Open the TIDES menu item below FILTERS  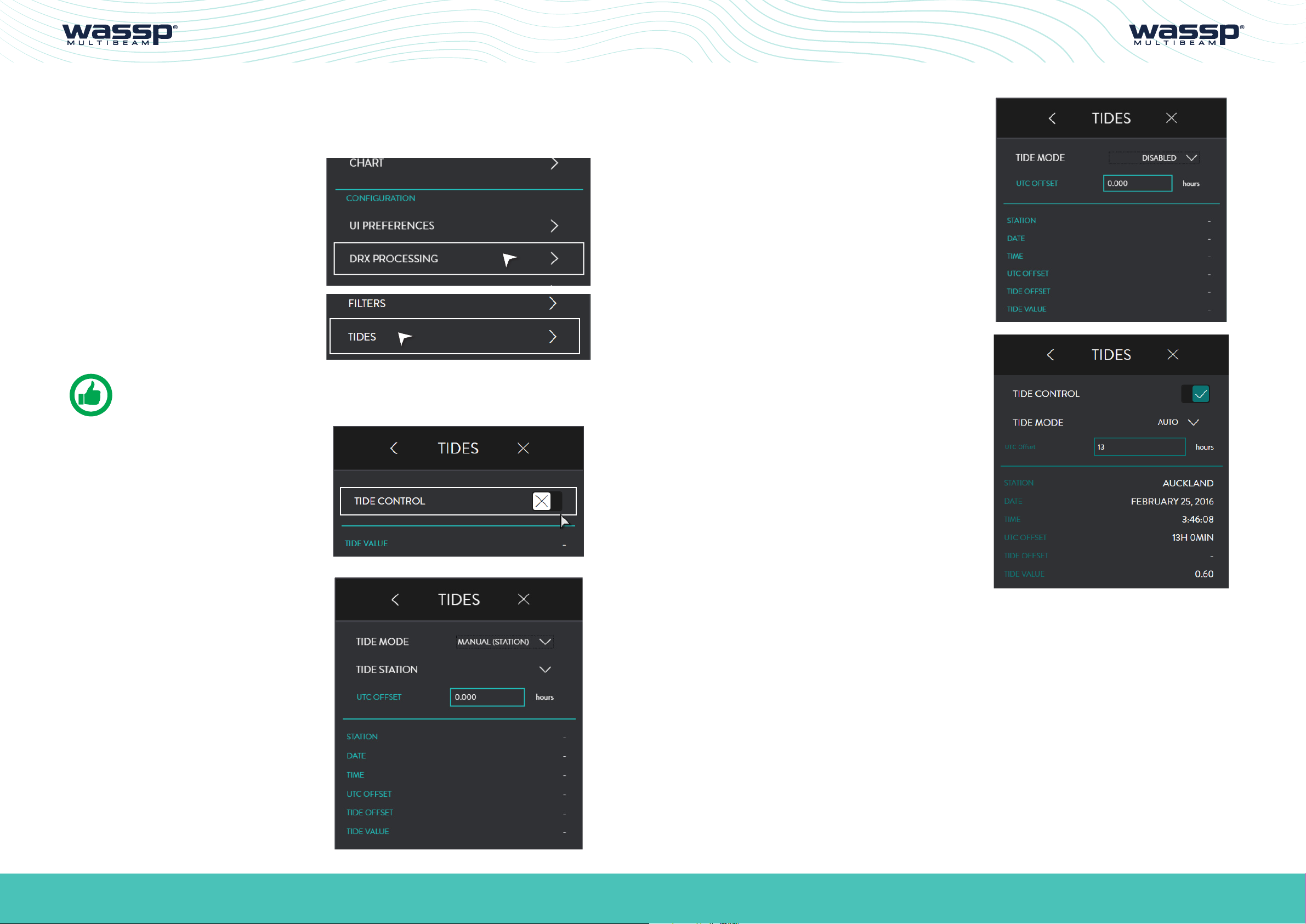pos(455,337)
